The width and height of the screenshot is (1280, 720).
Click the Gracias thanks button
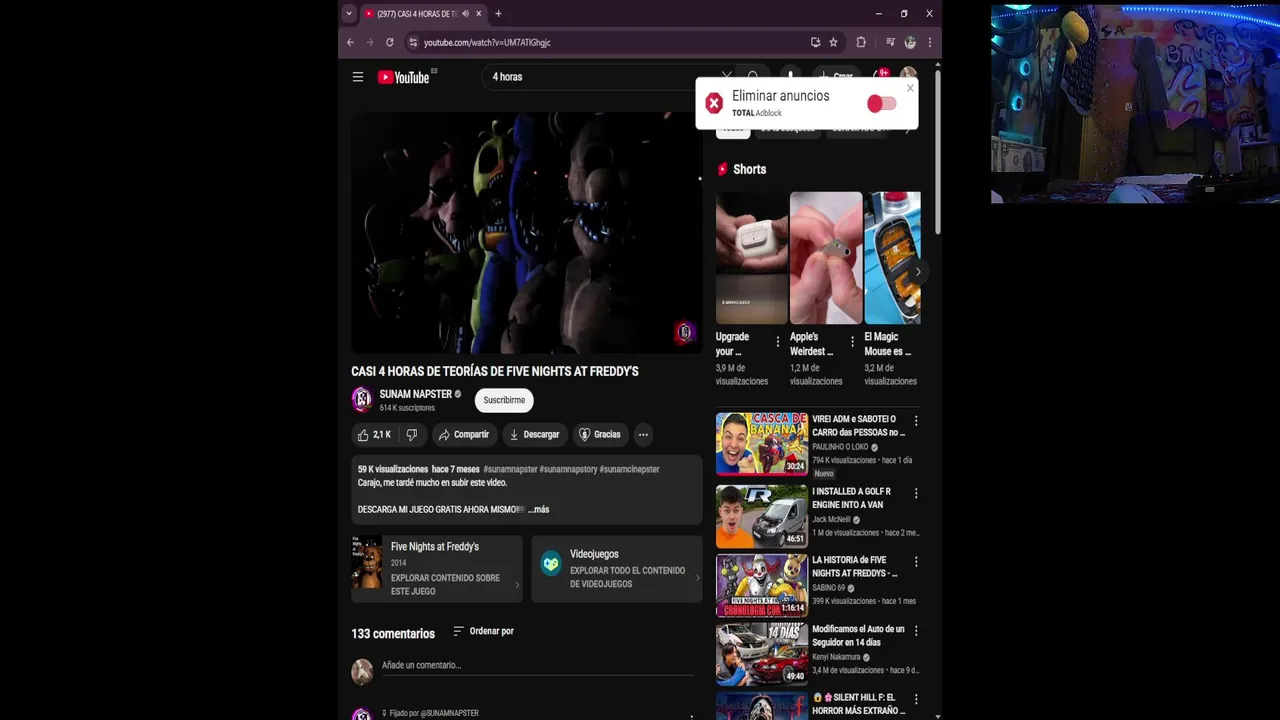pos(600,435)
